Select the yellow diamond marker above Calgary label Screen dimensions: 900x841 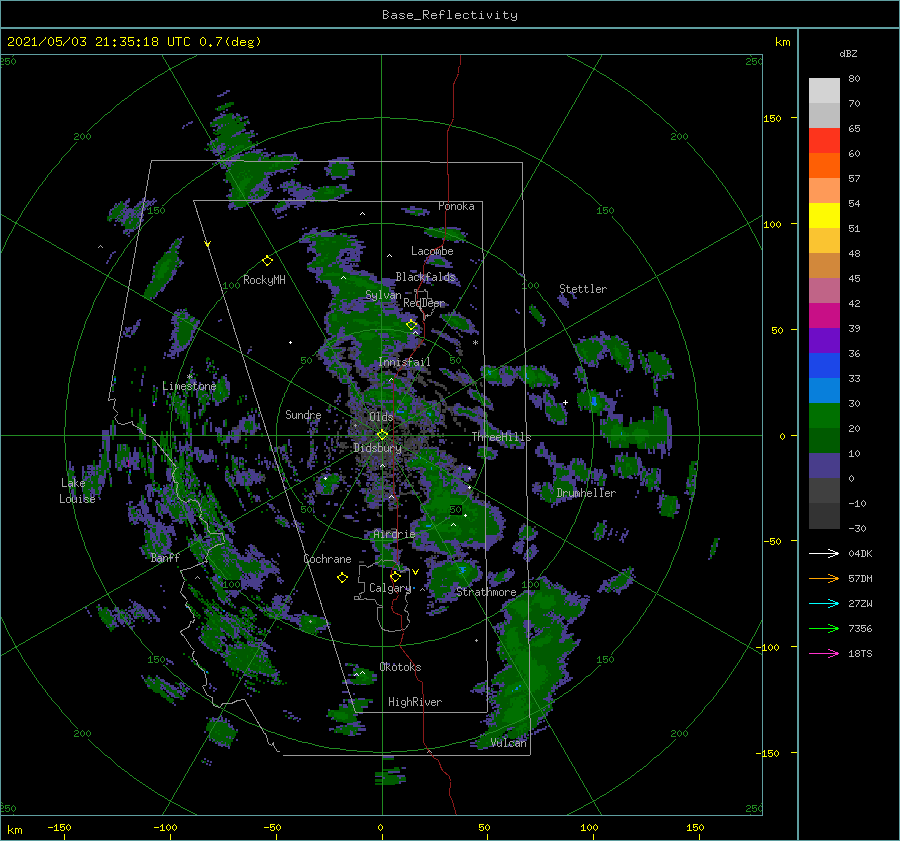coord(395,576)
